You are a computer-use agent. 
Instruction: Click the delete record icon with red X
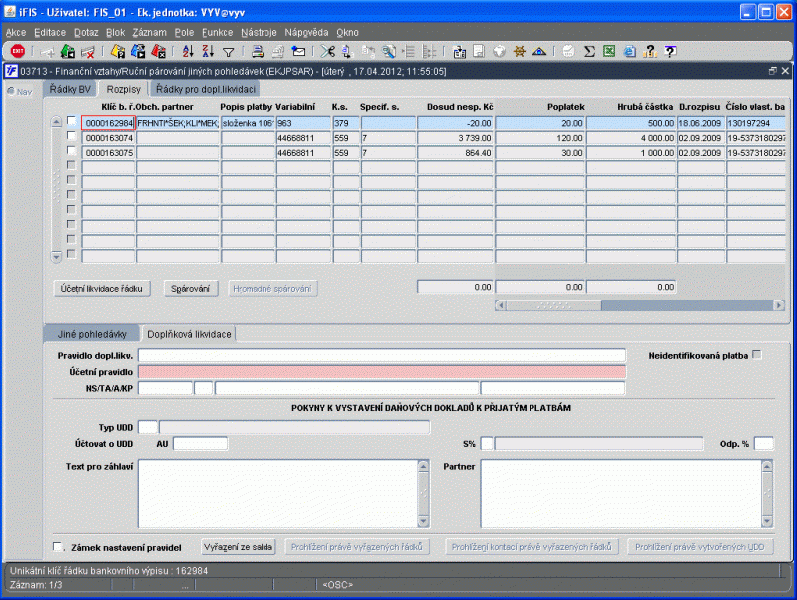(x=87, y=51)
